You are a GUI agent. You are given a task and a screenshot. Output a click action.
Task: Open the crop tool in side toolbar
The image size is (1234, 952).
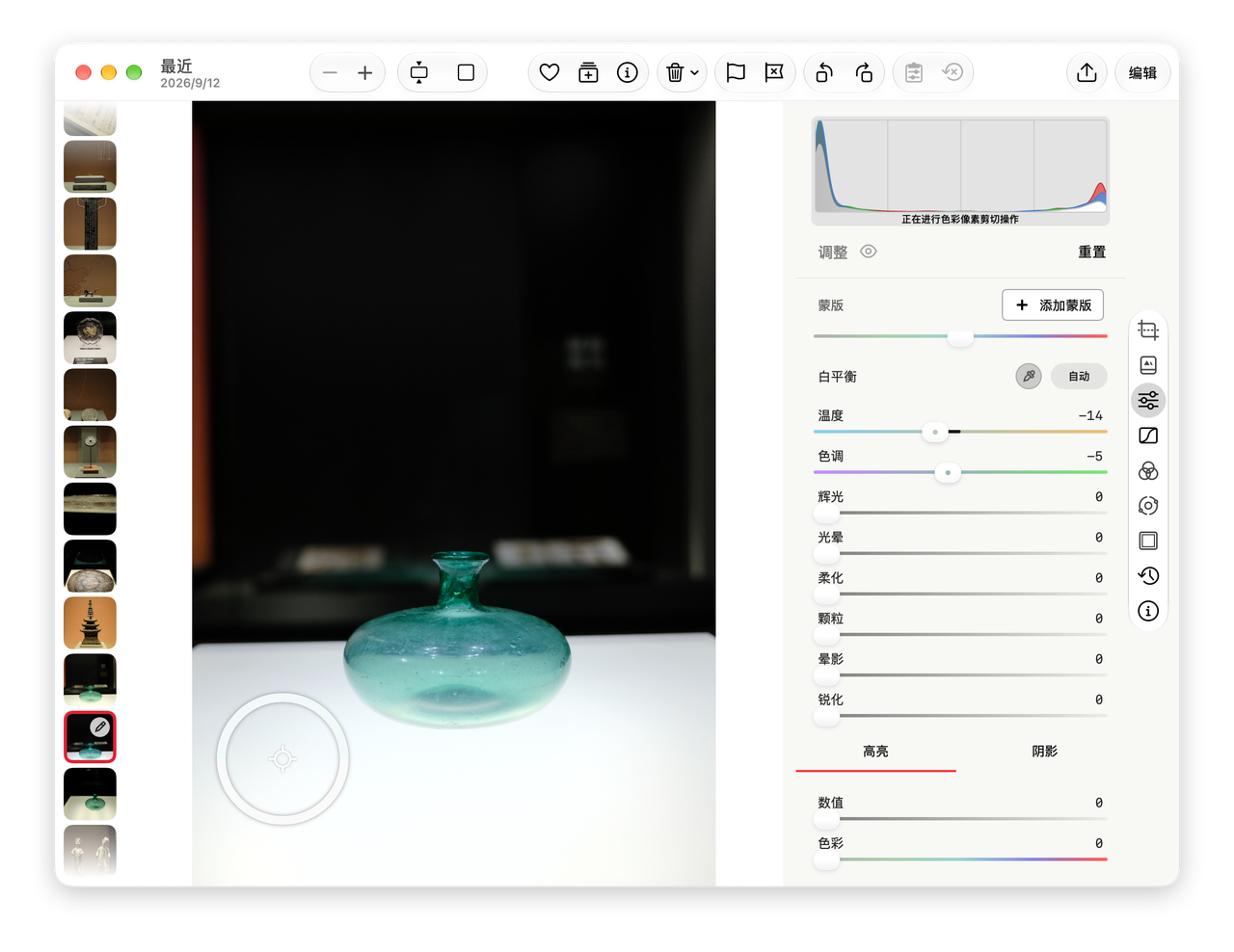1148,331
